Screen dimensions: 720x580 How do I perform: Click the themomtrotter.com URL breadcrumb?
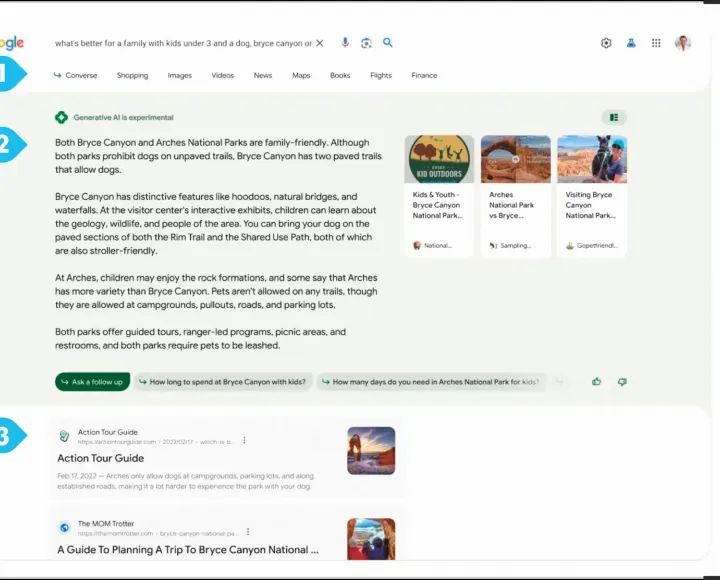click(158, 533)
